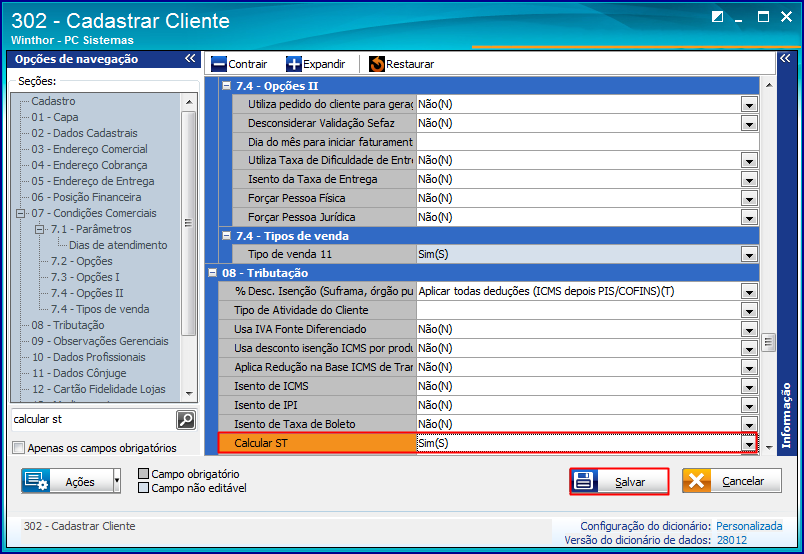The image size is (804, 554).
Task: Select 09 - Observações Gerenciais section
Action: coord(100,341)
